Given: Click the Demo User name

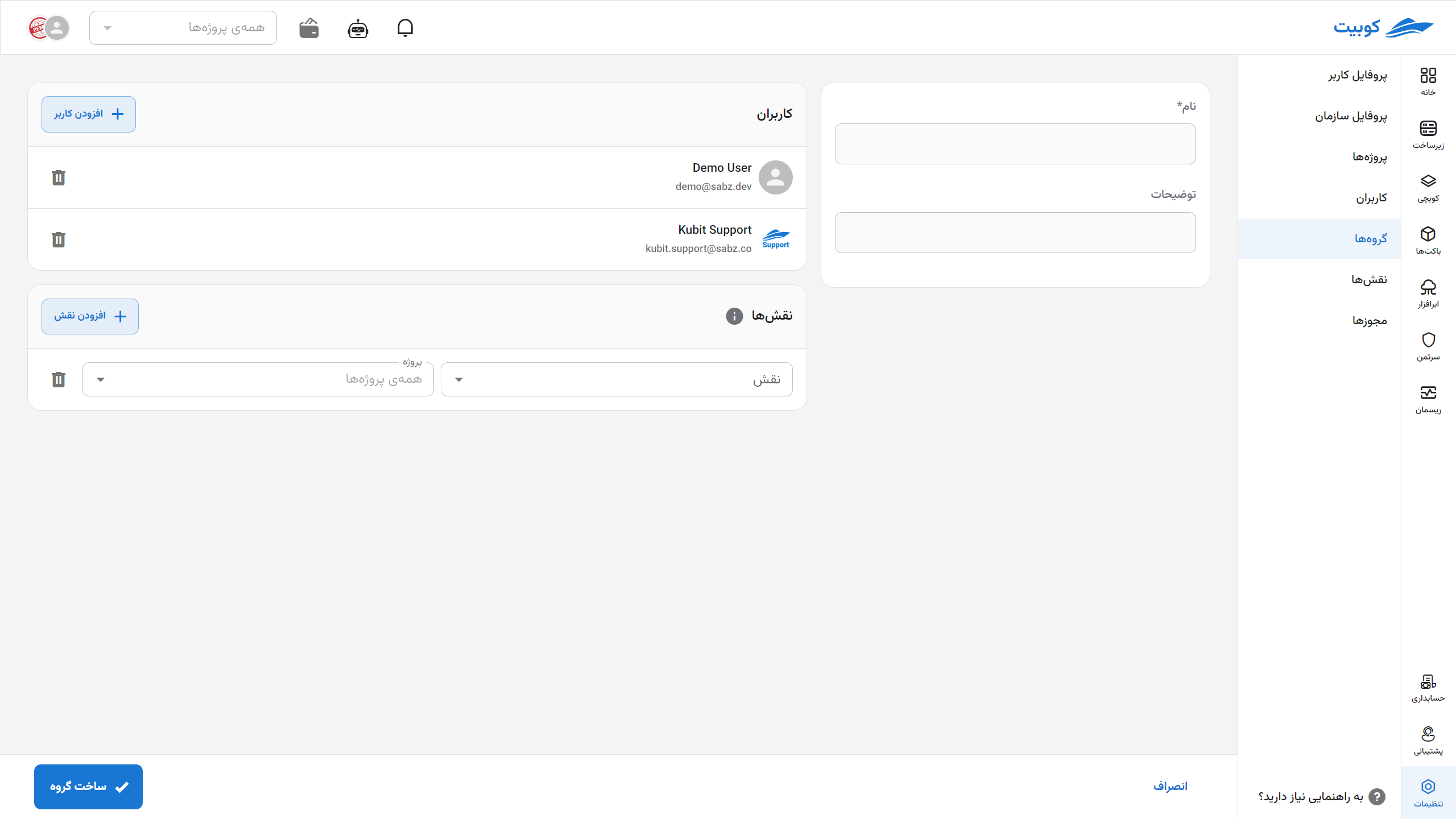Looking at the screenshot, I should click(722, 168).
